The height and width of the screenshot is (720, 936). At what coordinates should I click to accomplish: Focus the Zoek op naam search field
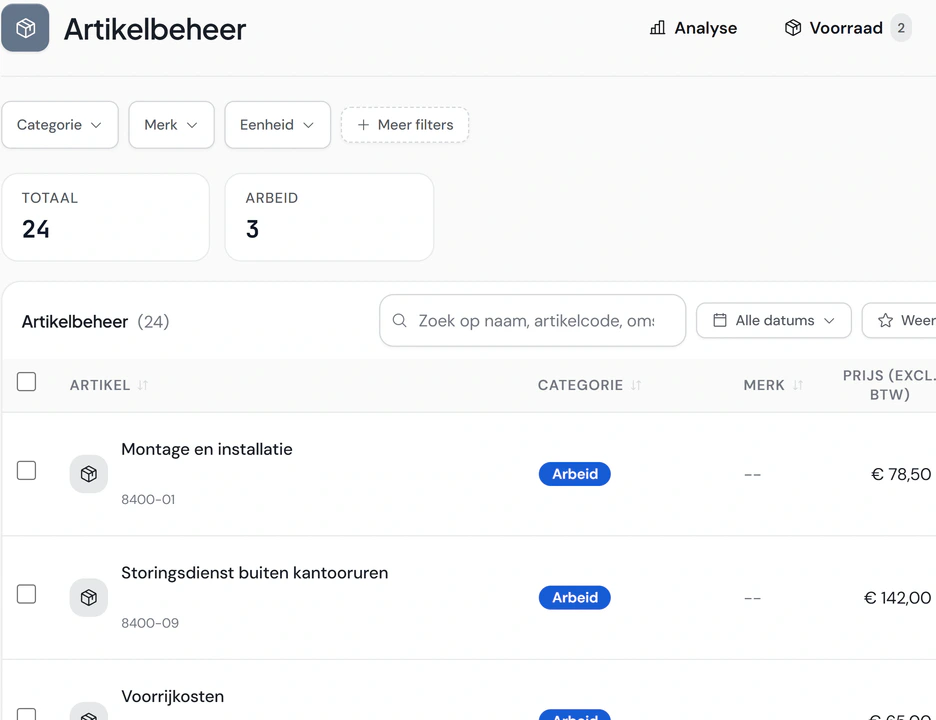click(x=532, y=321)
